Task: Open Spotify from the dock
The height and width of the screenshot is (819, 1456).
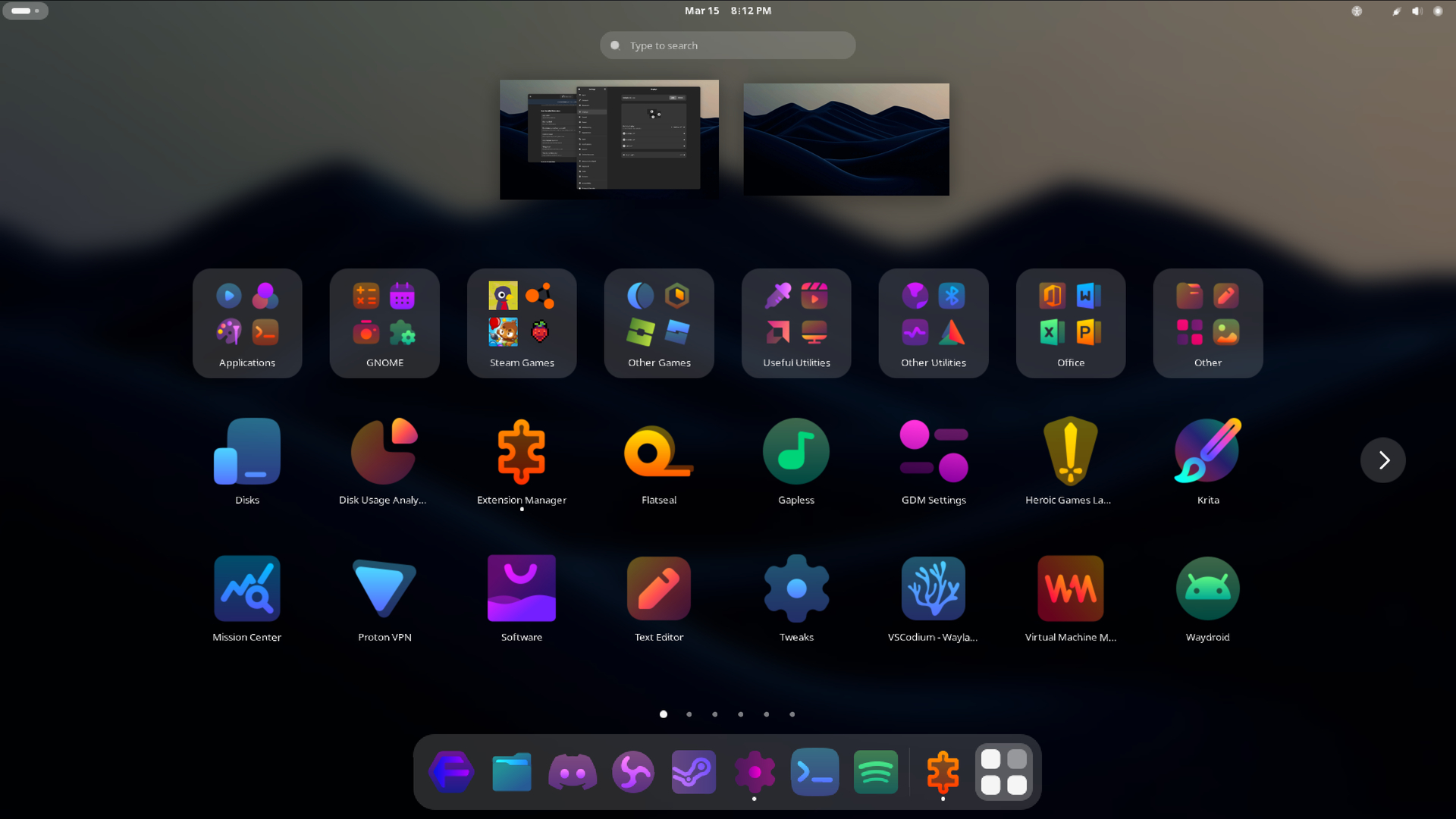Action: pos(876,772)
